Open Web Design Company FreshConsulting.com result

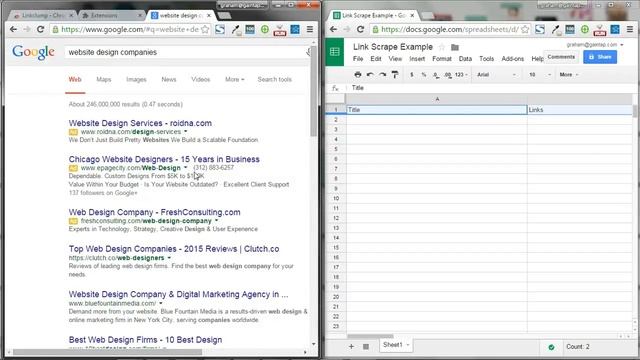click(154, 212)
